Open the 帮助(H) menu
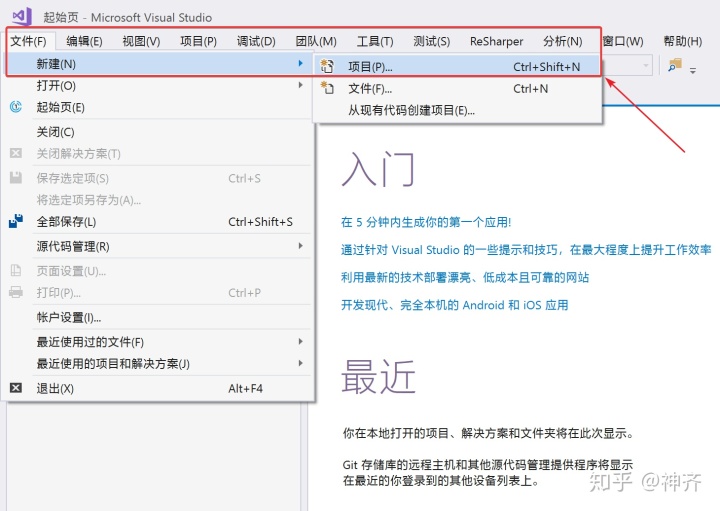This screenshot has width=720, height=511. pos(682,41)
